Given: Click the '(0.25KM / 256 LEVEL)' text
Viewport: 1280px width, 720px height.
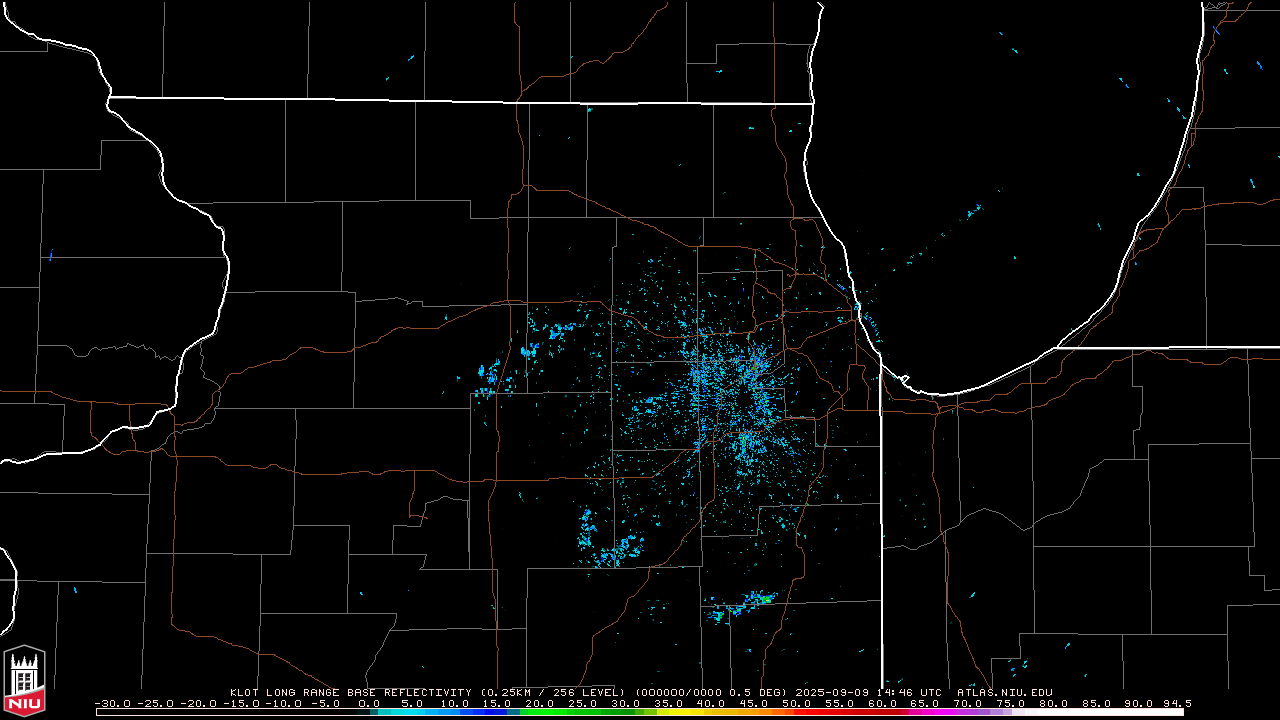Looking at the screenshot, I should 552,692.
